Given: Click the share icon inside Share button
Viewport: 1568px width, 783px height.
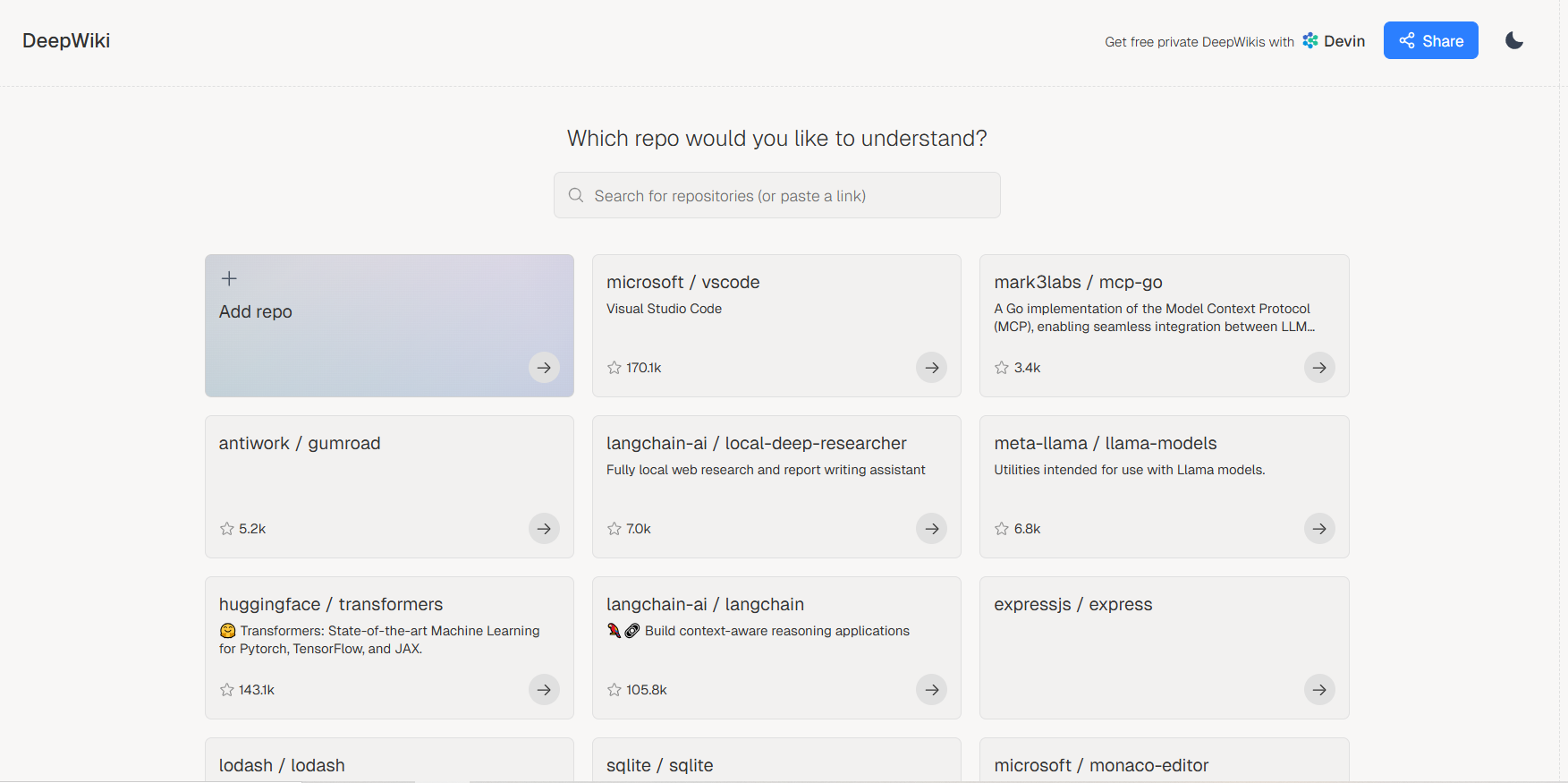Looking at the screenshot, I should (1407, 40).
